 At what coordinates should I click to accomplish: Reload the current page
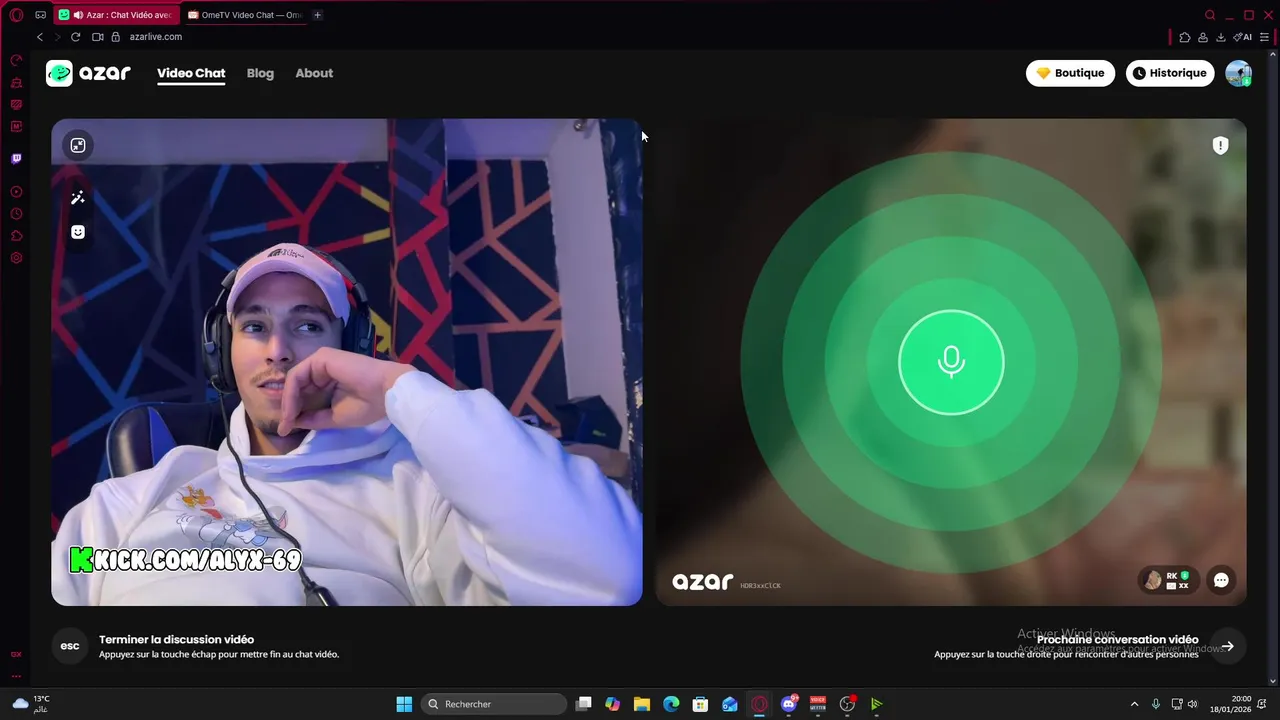[x=75, y=37]
